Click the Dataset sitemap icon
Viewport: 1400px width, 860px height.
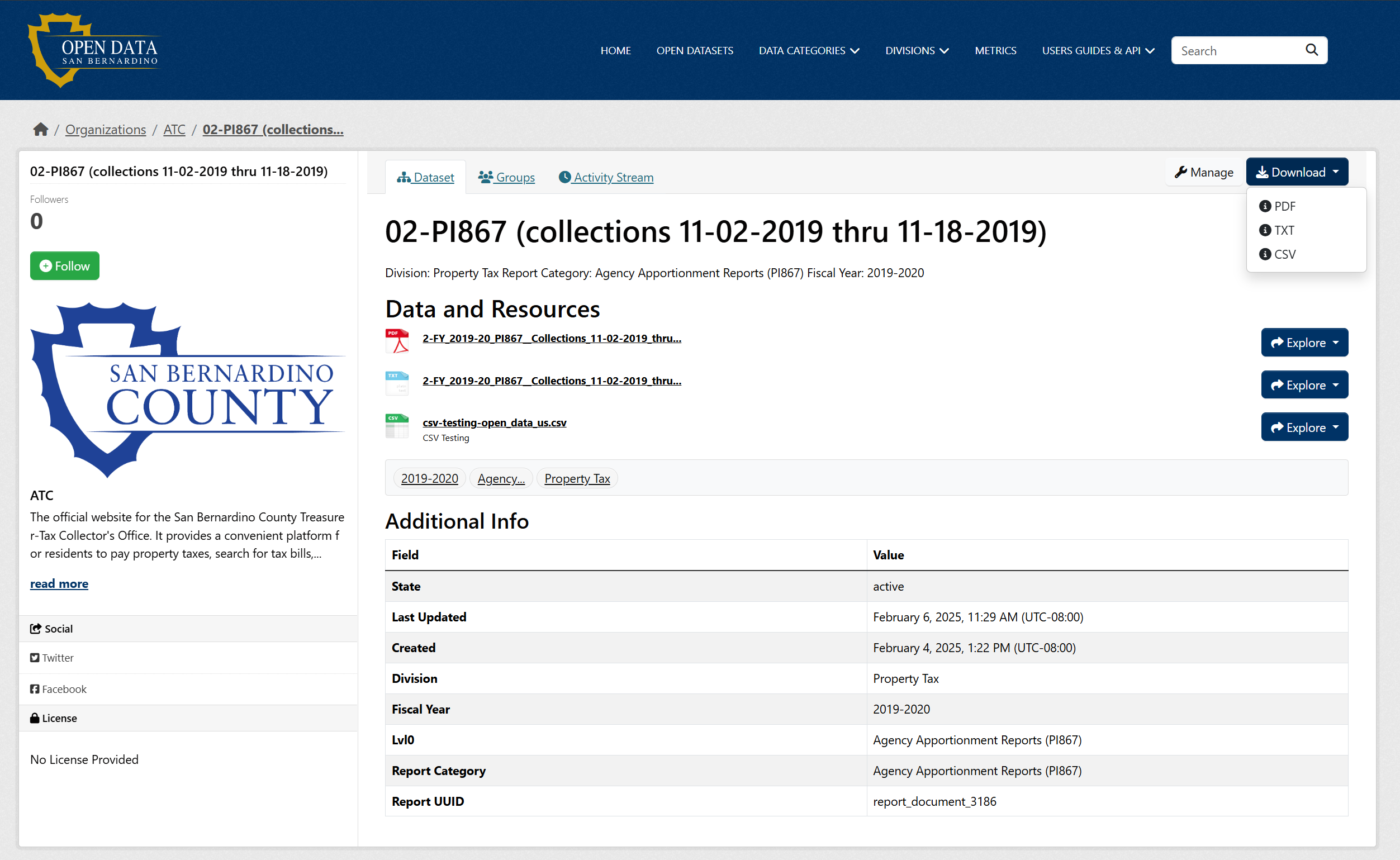404,178
